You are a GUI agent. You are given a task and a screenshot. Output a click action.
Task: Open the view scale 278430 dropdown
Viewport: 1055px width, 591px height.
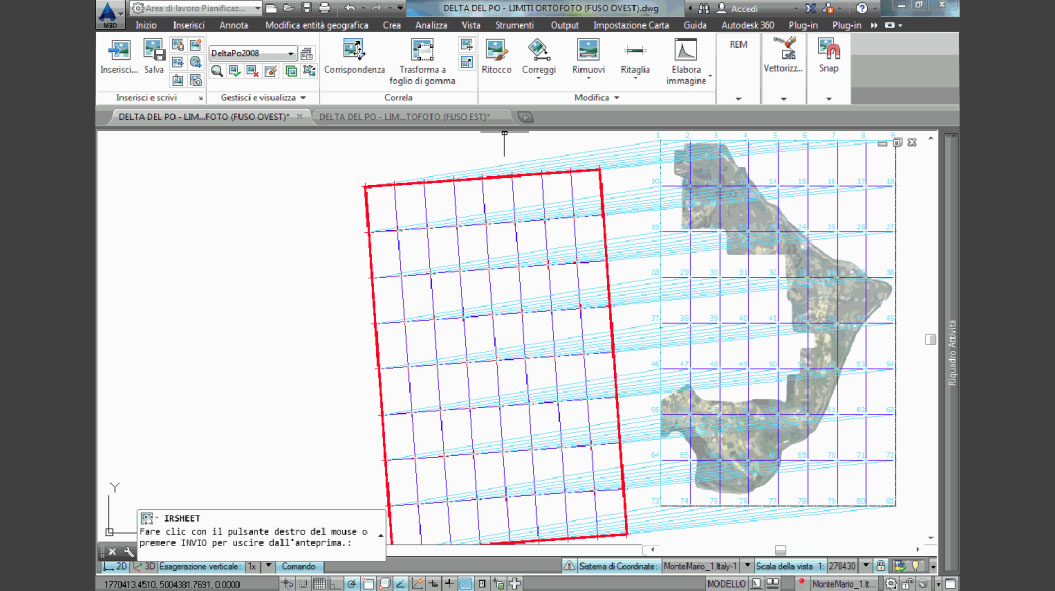coord(866,566)
